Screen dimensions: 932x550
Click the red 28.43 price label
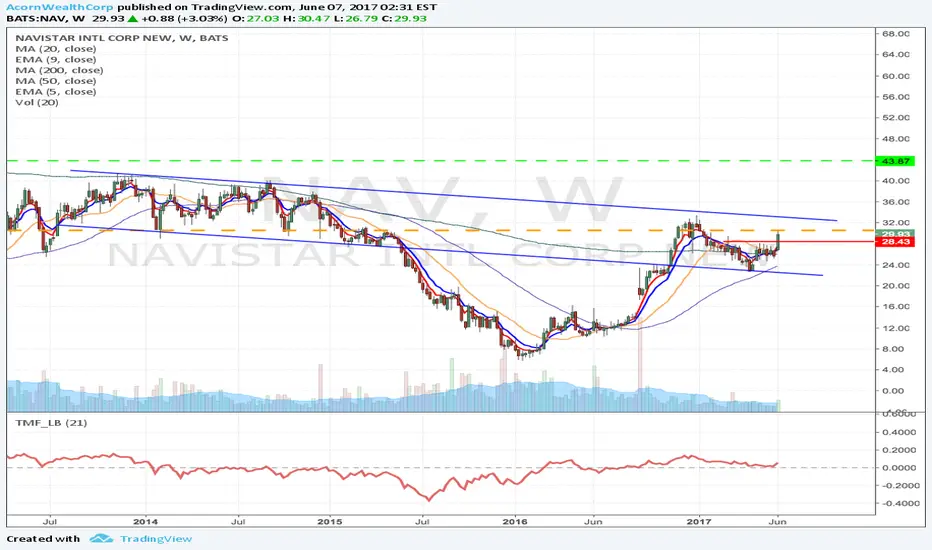tap(895, 242)
